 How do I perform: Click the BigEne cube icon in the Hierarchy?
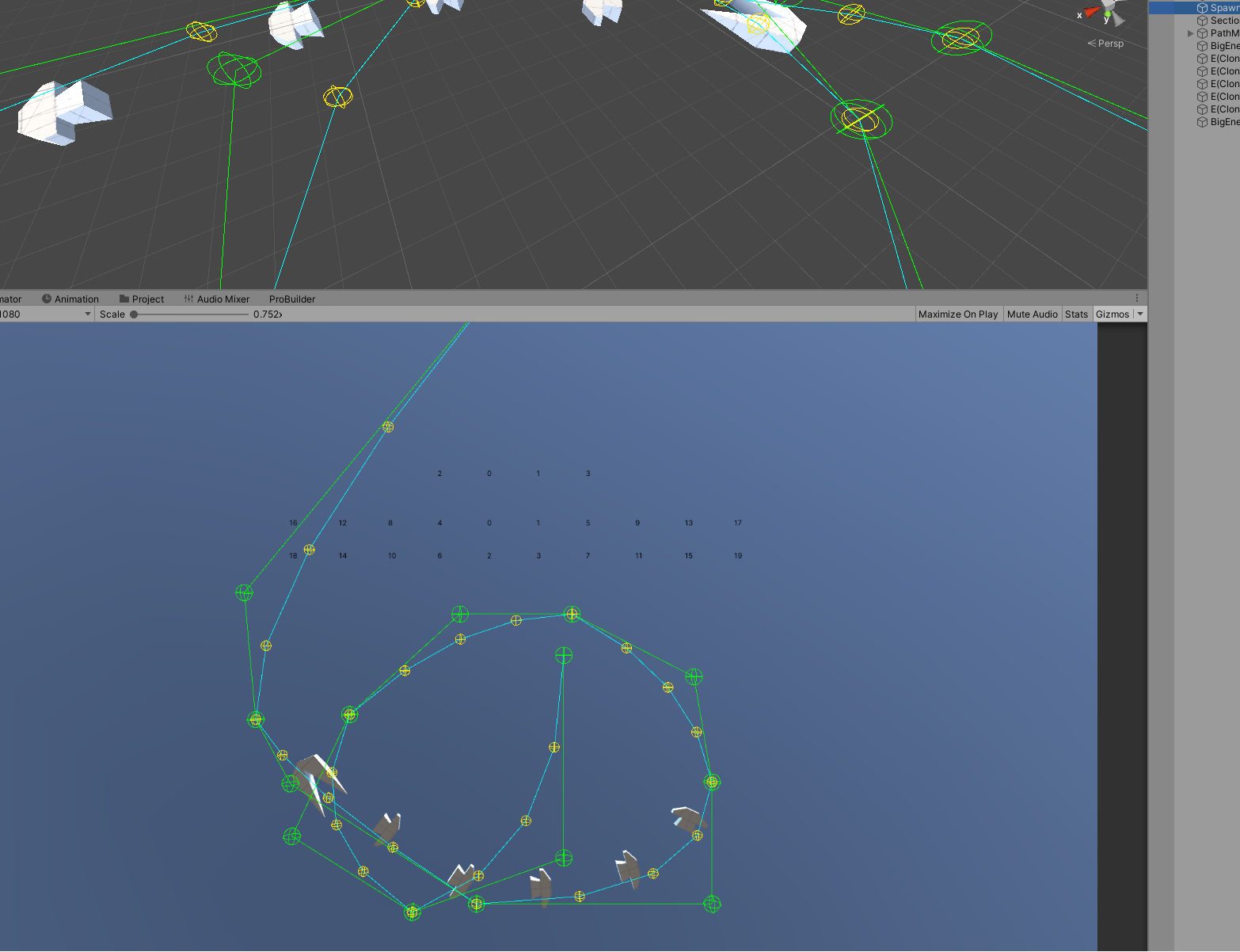[1203, 45]
